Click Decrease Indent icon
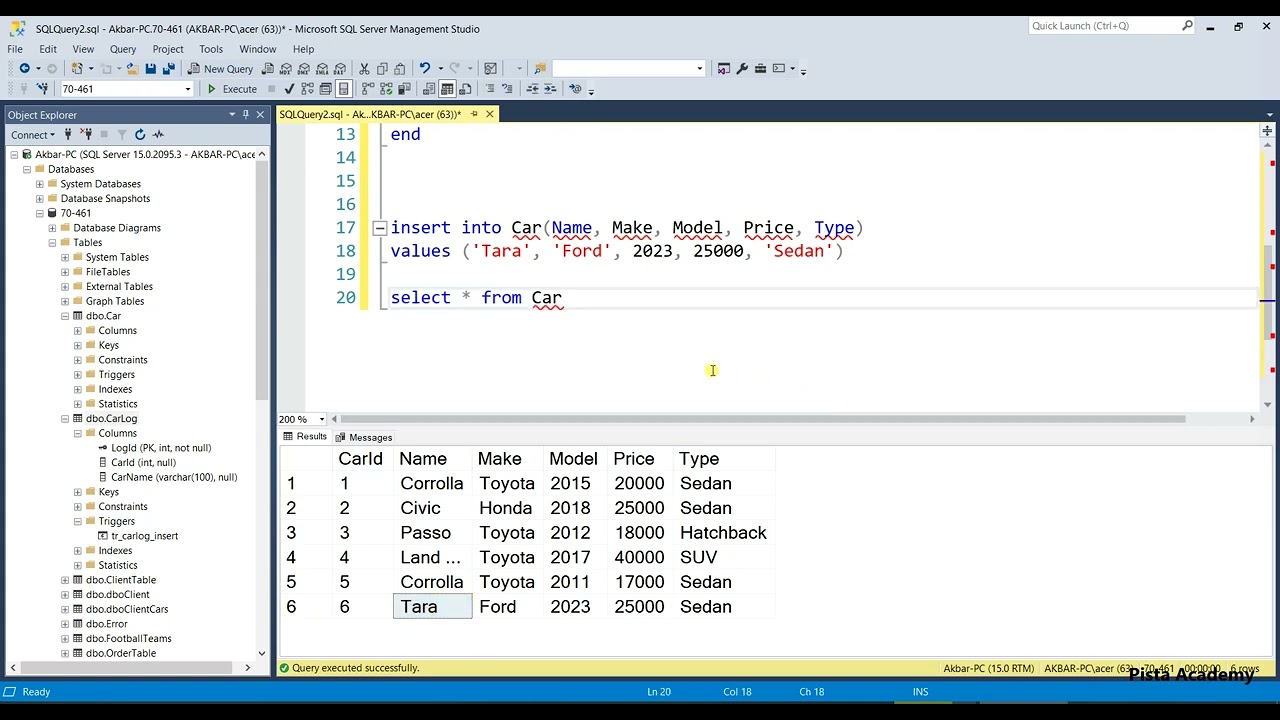1280x720 pixels. (533, 89)
